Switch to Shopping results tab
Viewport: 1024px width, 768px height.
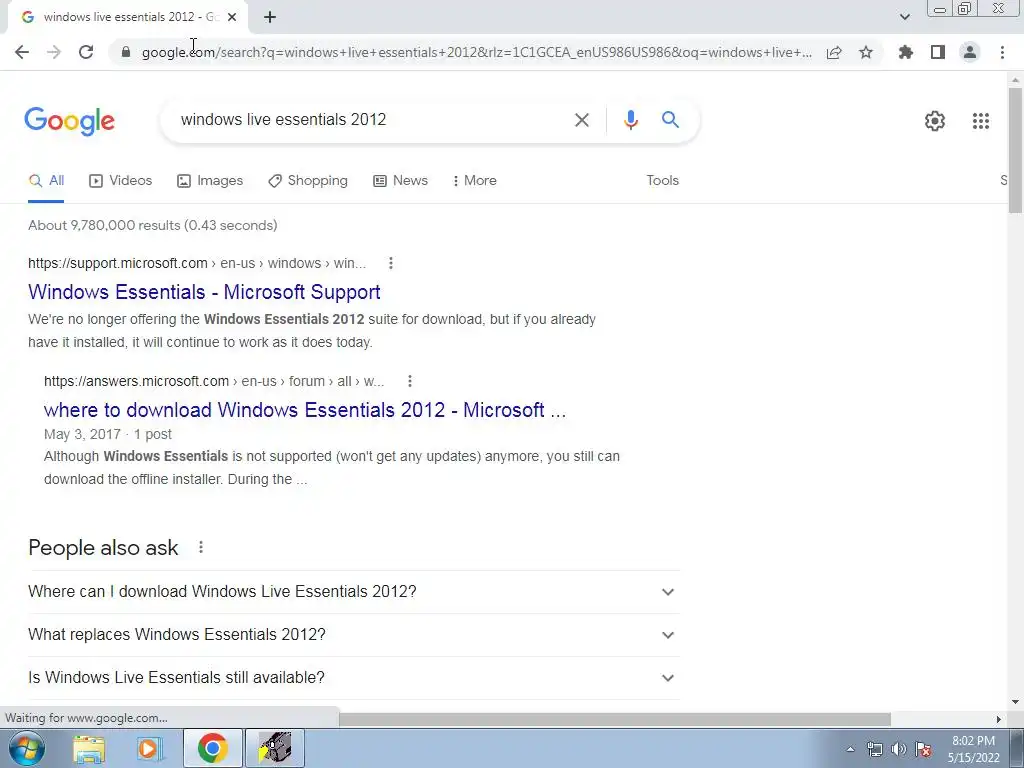[308, 181]
